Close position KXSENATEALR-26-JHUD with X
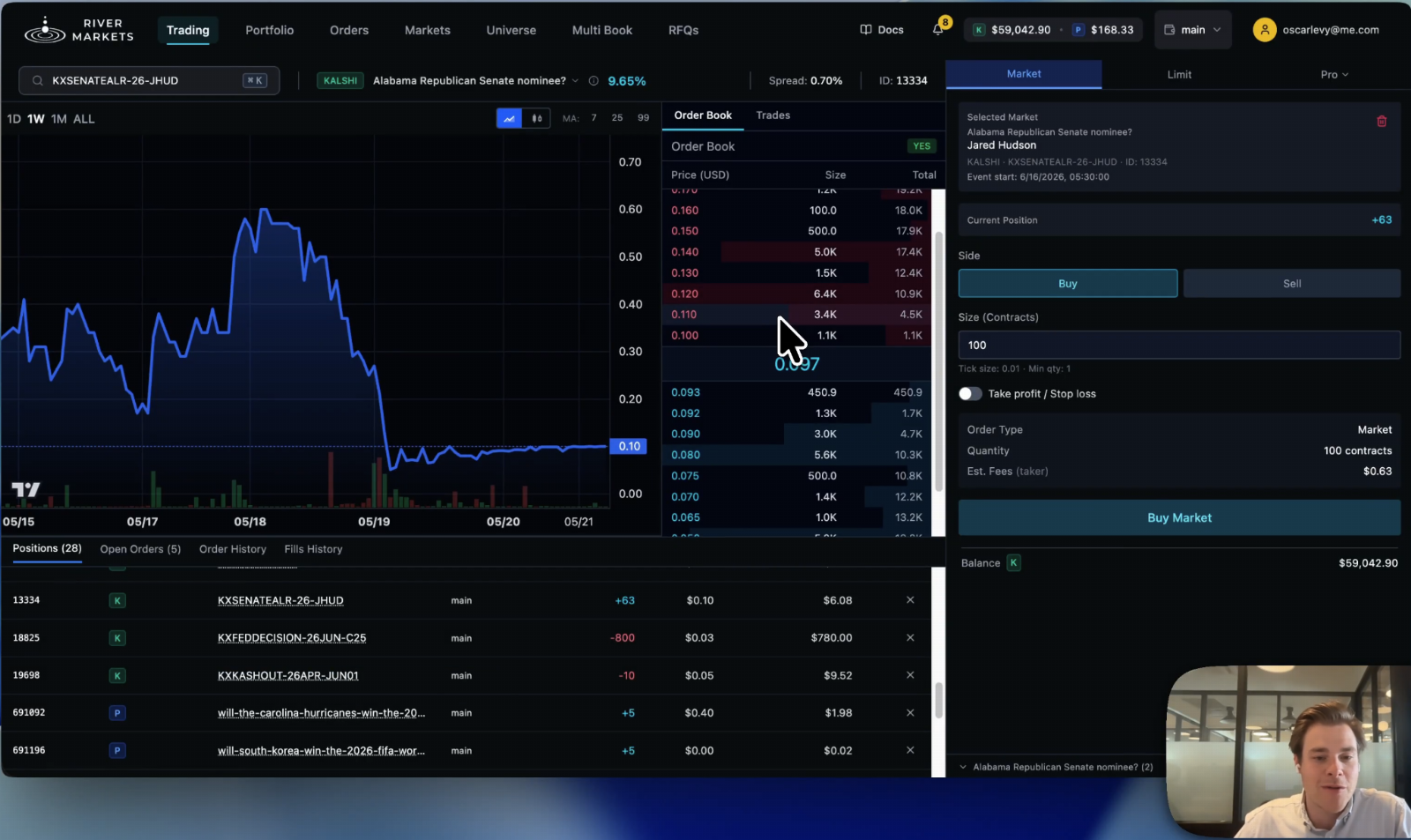Viewport: 1411px width, 840px height. tap(910, 600)
